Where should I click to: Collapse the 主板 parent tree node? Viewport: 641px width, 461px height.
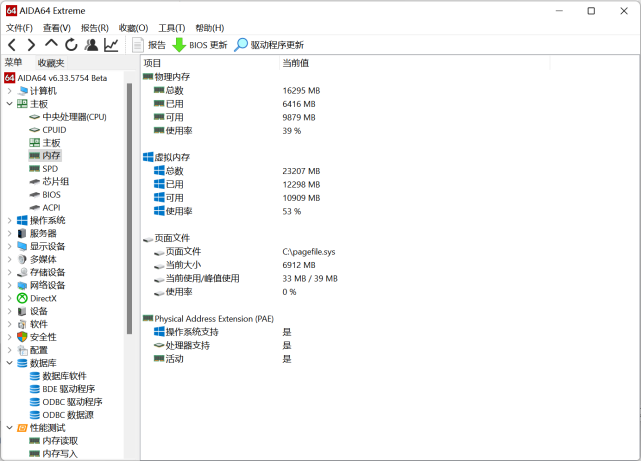9,104
